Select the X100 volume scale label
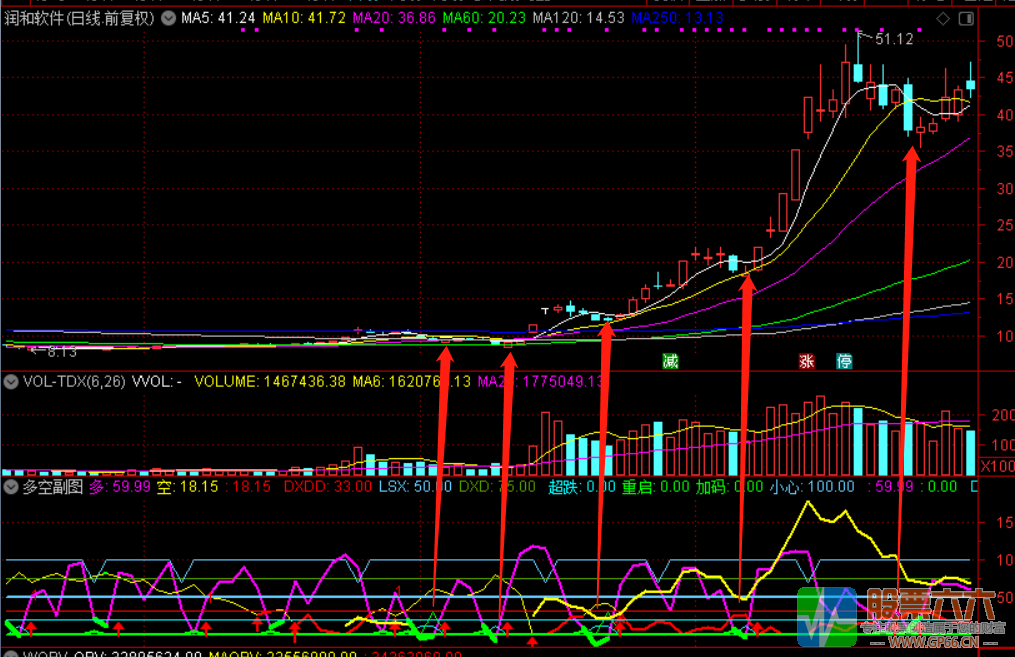1015x657 pixels. tap(995, 467)
